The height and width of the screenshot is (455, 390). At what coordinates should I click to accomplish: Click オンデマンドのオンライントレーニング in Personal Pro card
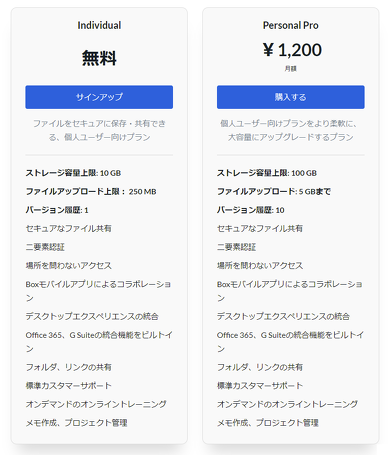coord(287,404)
